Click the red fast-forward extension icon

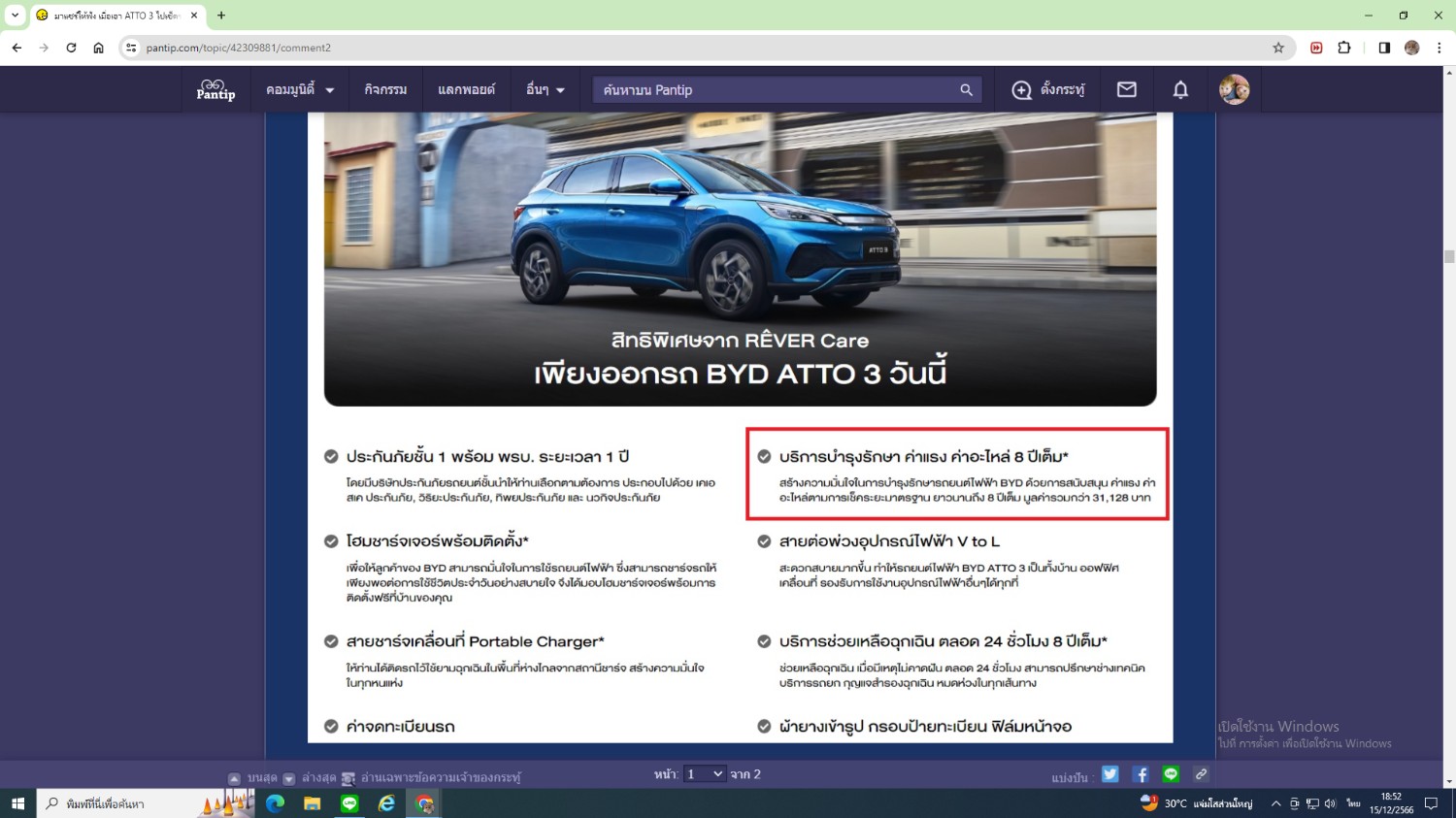click(x=1316, y=48)
